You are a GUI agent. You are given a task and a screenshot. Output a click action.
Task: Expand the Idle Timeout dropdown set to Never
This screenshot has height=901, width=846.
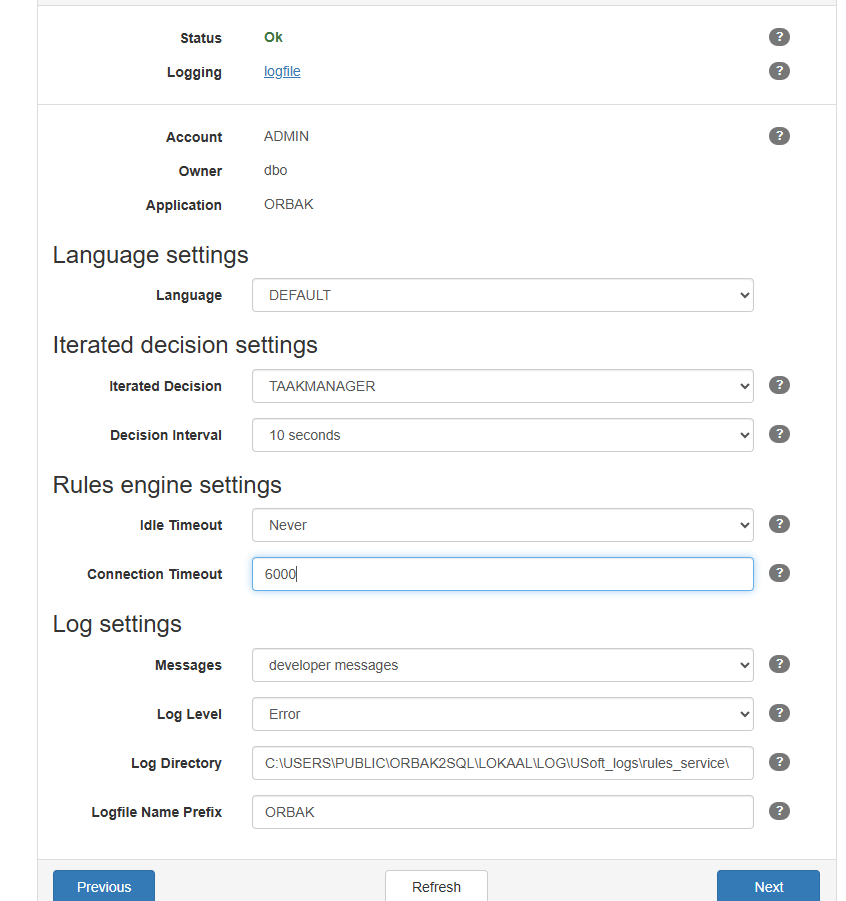(x=502, y=525)
